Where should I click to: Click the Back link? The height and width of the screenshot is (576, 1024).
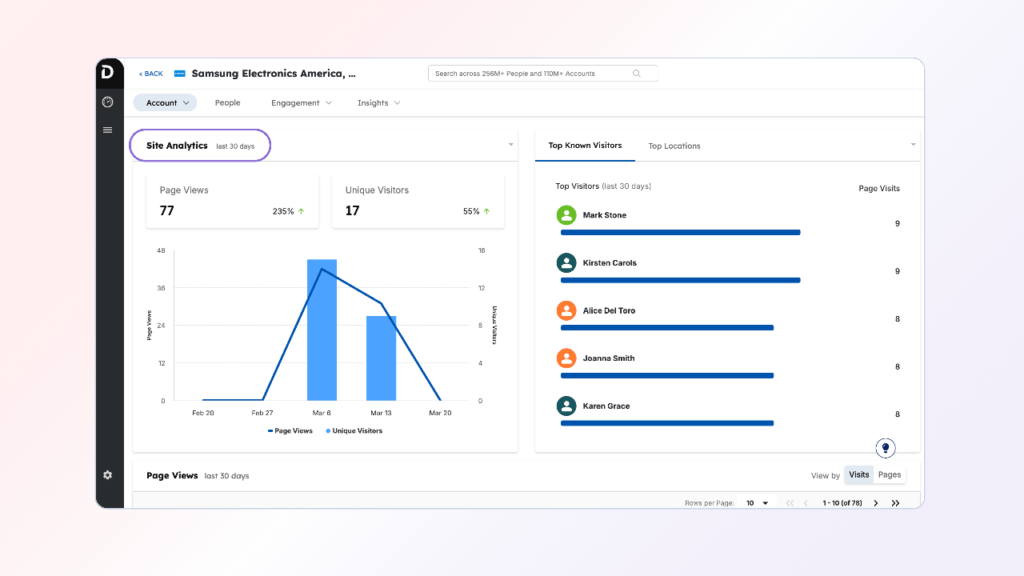pyautogui.click(x=151, y=74)
